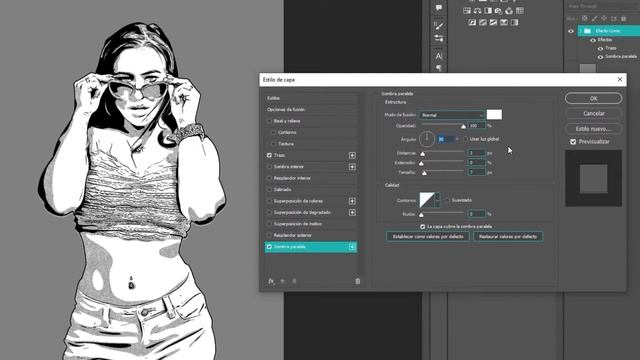Click Restaurar valores por defecto
The height and width of the screenshot is (360, 640).
(508, 236)
